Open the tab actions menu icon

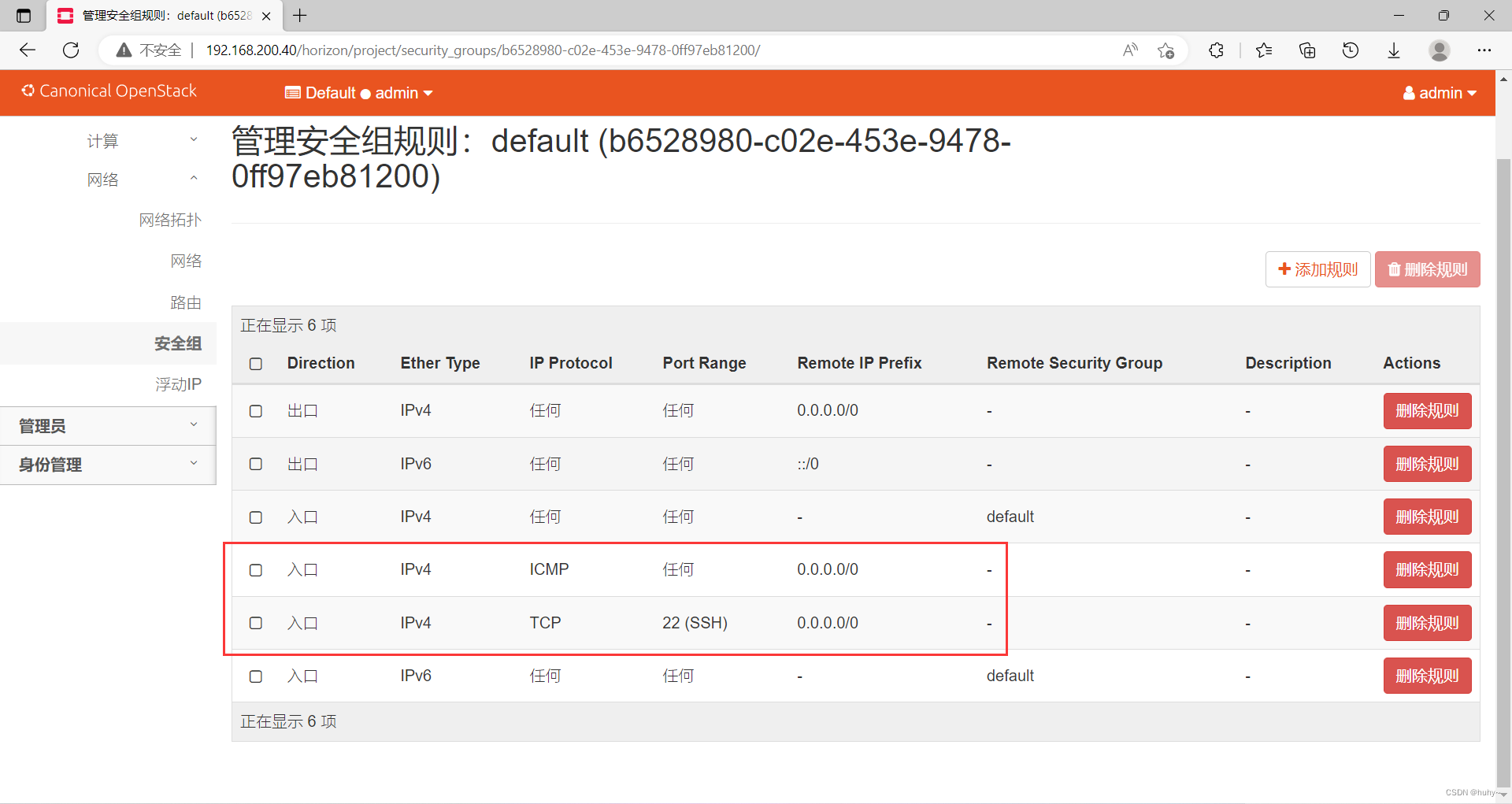[24, 16]
